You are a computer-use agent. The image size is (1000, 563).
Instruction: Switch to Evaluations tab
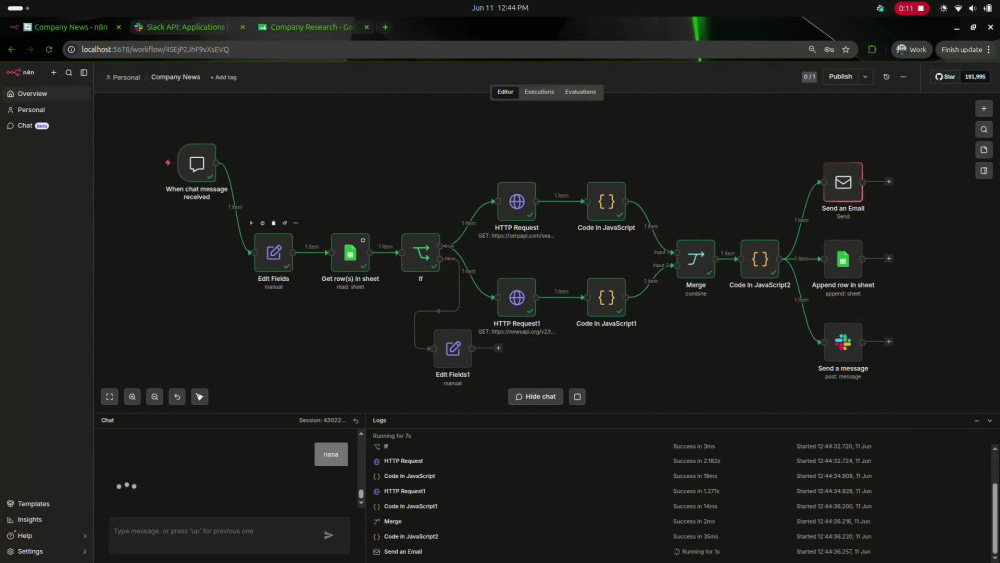pos(580,92)
